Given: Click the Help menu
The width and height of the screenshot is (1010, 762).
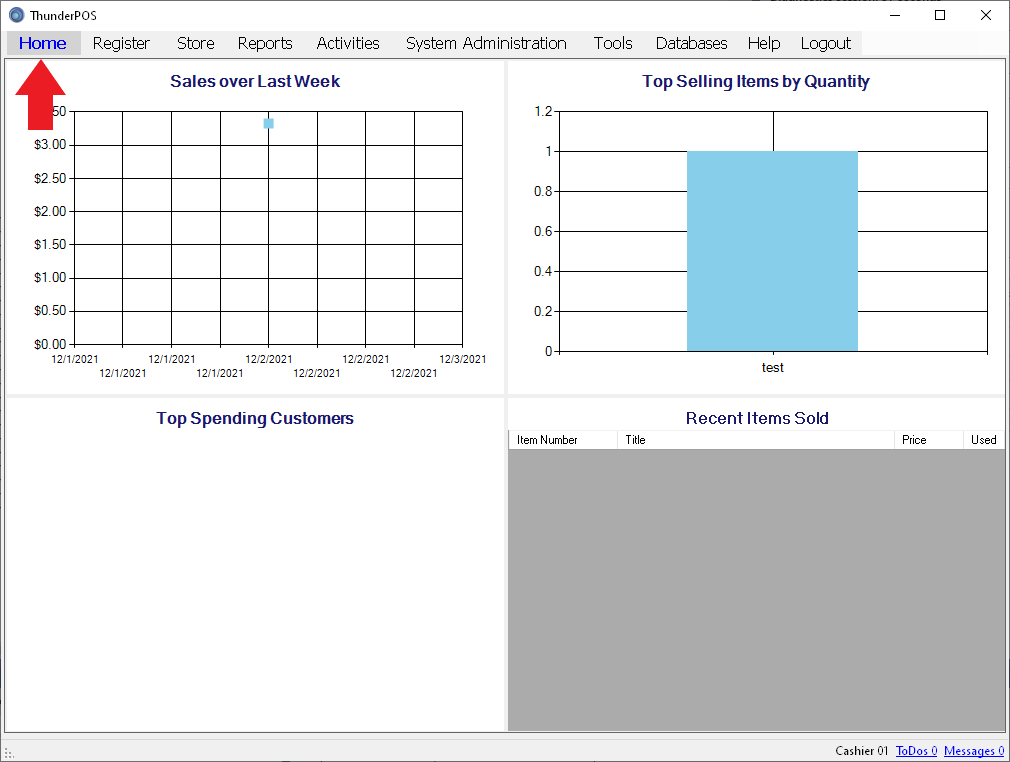Looking at the screenshot, I should point(764,43).
